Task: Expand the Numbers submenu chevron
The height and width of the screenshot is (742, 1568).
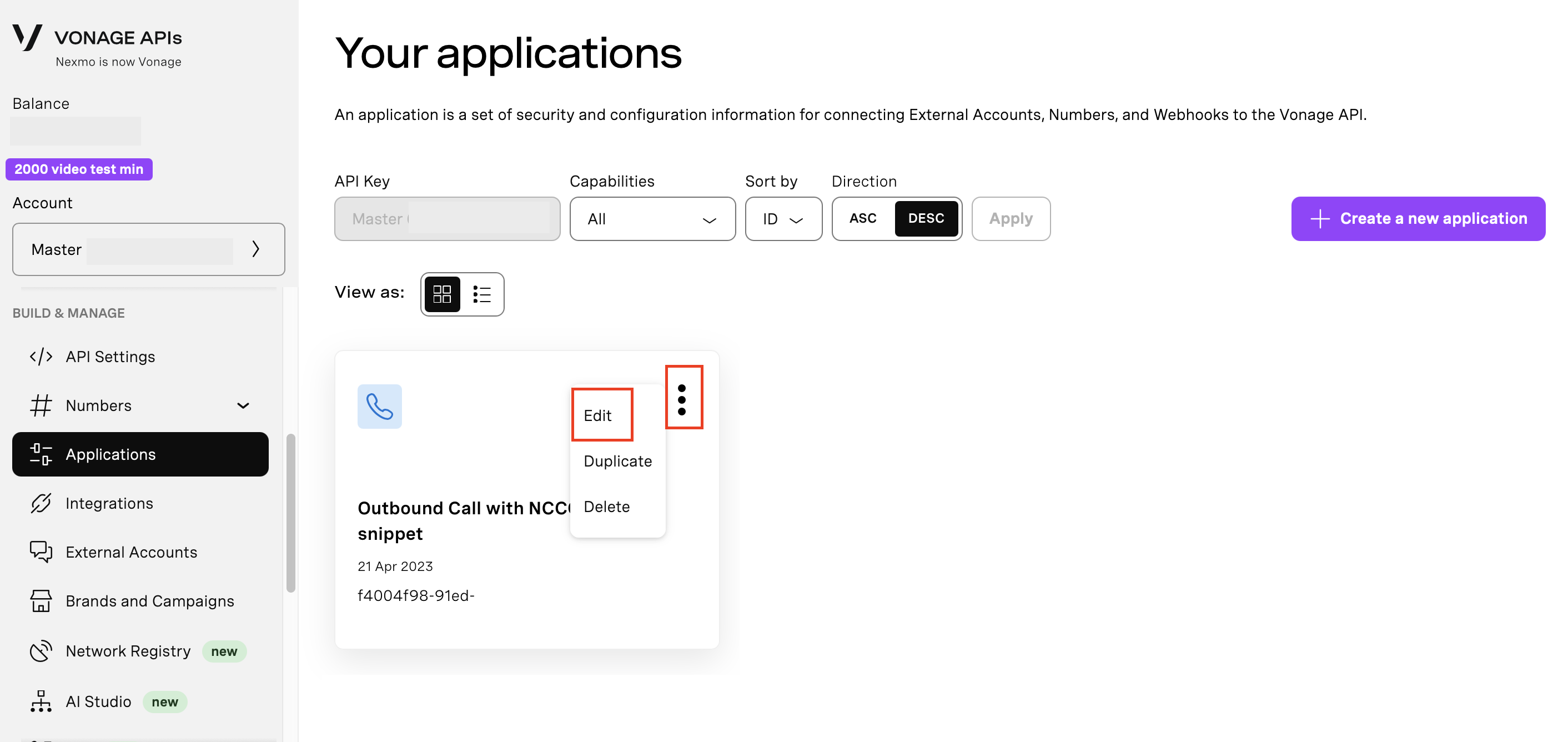Action: coord(244,406)
